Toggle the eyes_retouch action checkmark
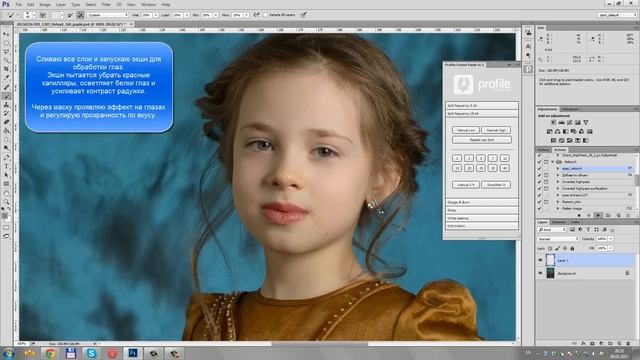 click(x=539, y=169)
